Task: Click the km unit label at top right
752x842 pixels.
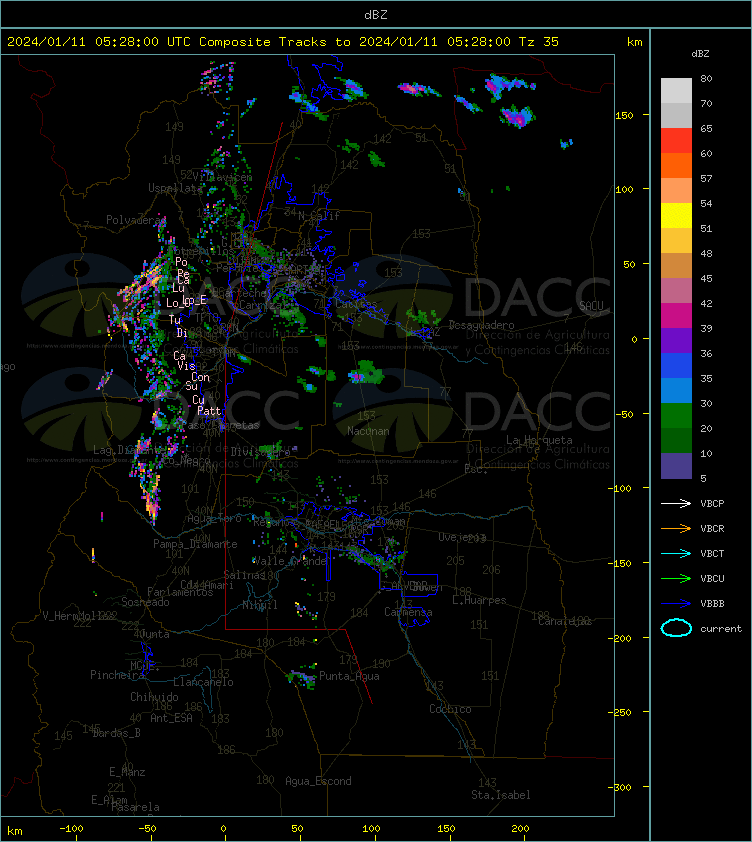Action: tap(634, 42)
